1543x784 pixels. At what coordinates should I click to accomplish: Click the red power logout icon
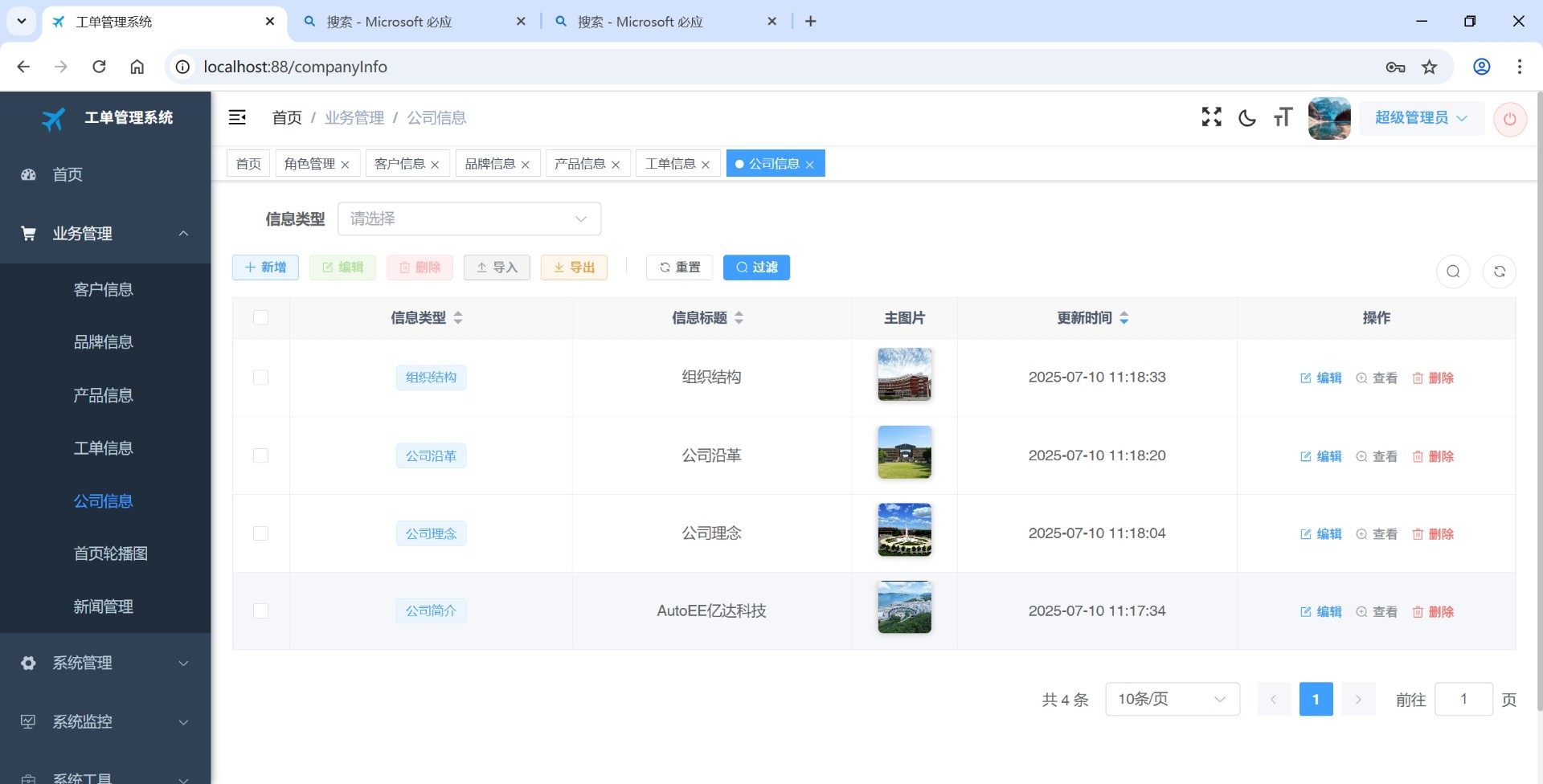1509,119
